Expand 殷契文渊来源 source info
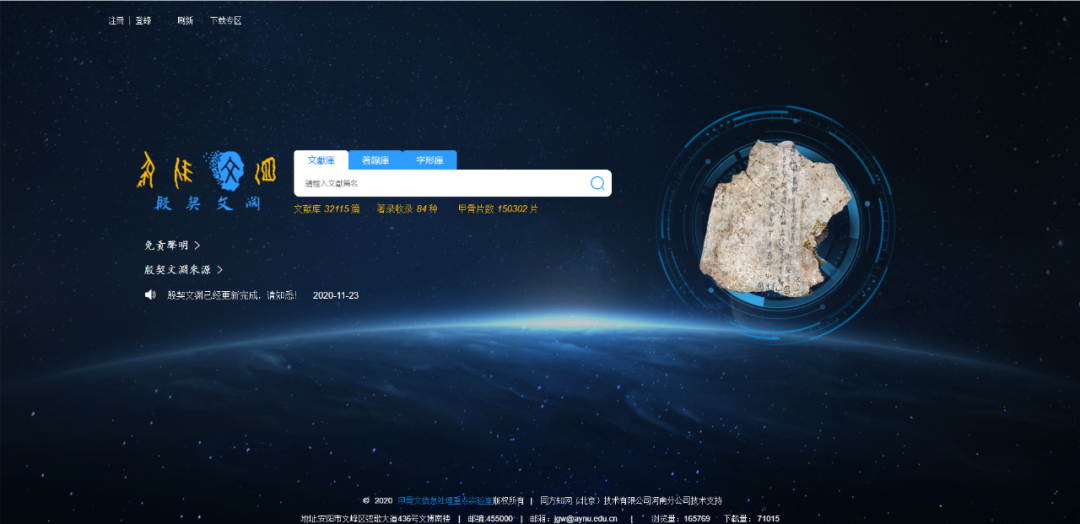This screenshot has width=1080, height=524. pos(183,270)
